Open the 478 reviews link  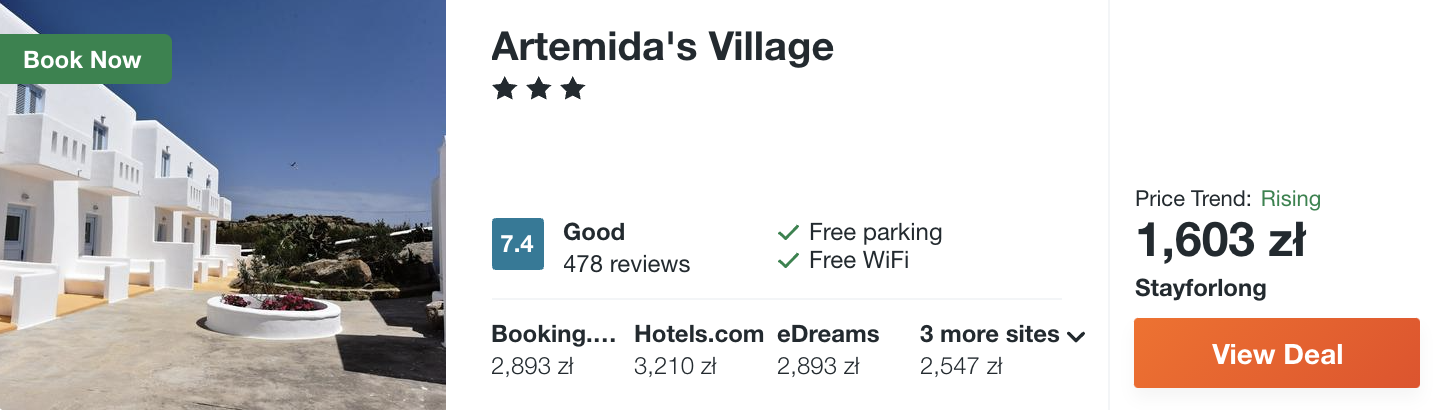tap(626, 265)
